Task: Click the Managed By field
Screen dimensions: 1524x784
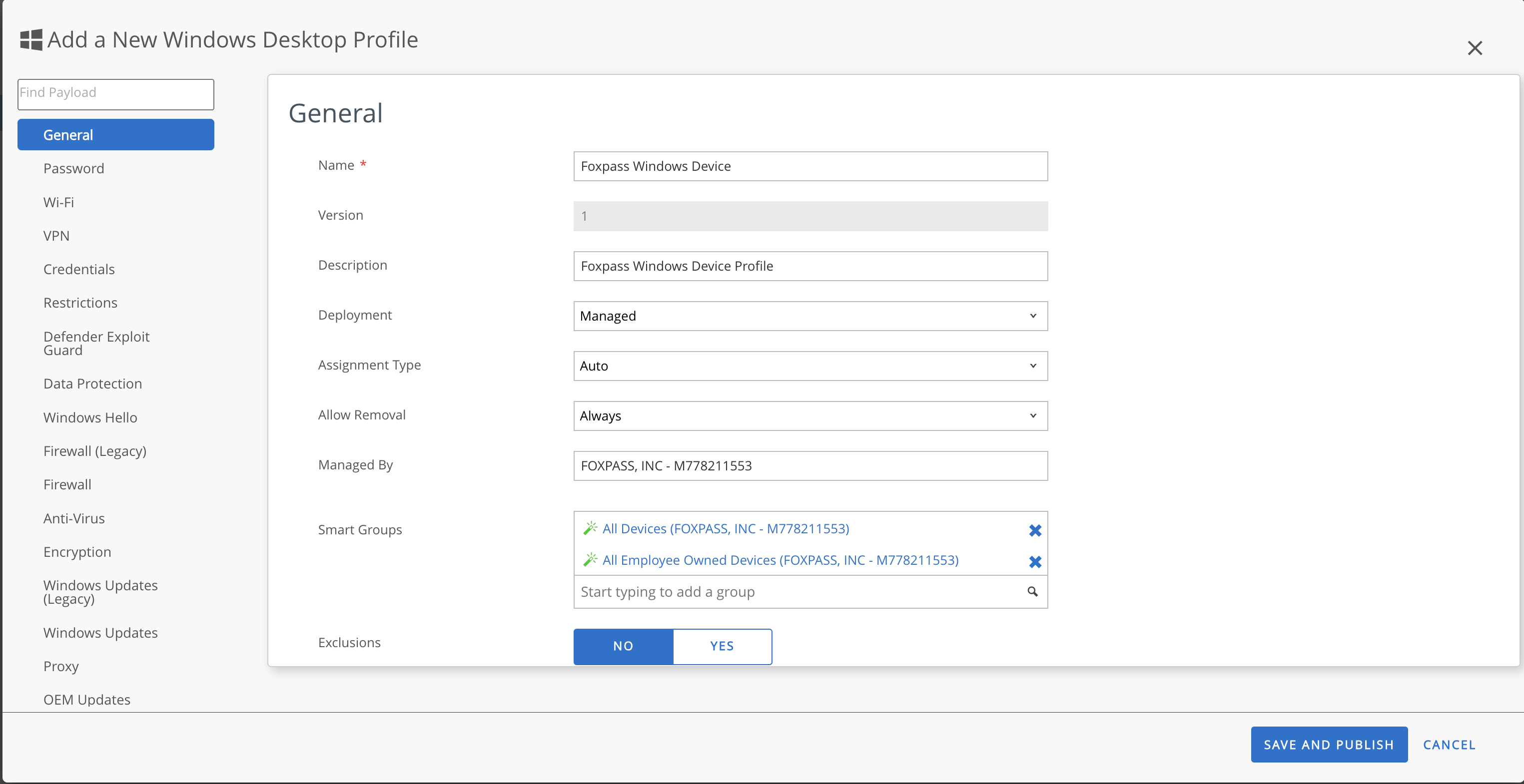Action: pyautogui.click(x=810, y=466)
